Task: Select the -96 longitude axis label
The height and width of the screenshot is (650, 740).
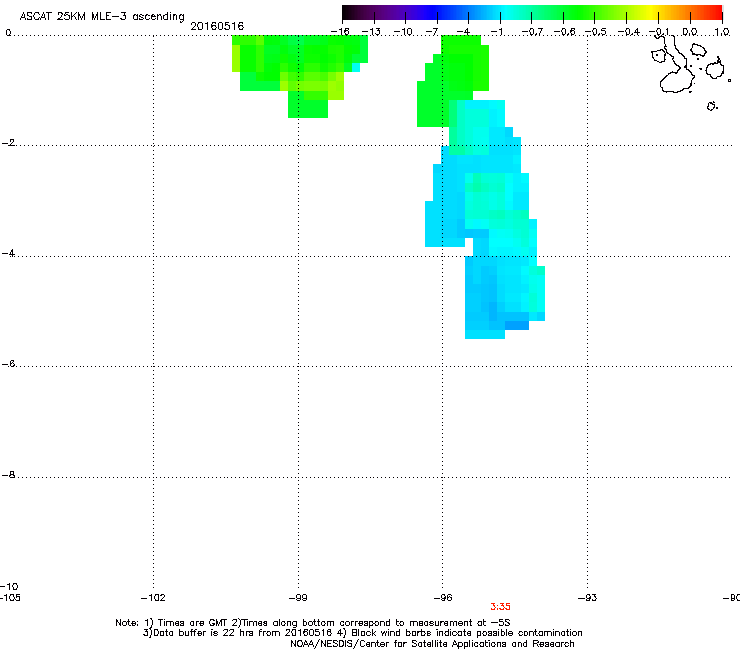Action: point(443,598)
